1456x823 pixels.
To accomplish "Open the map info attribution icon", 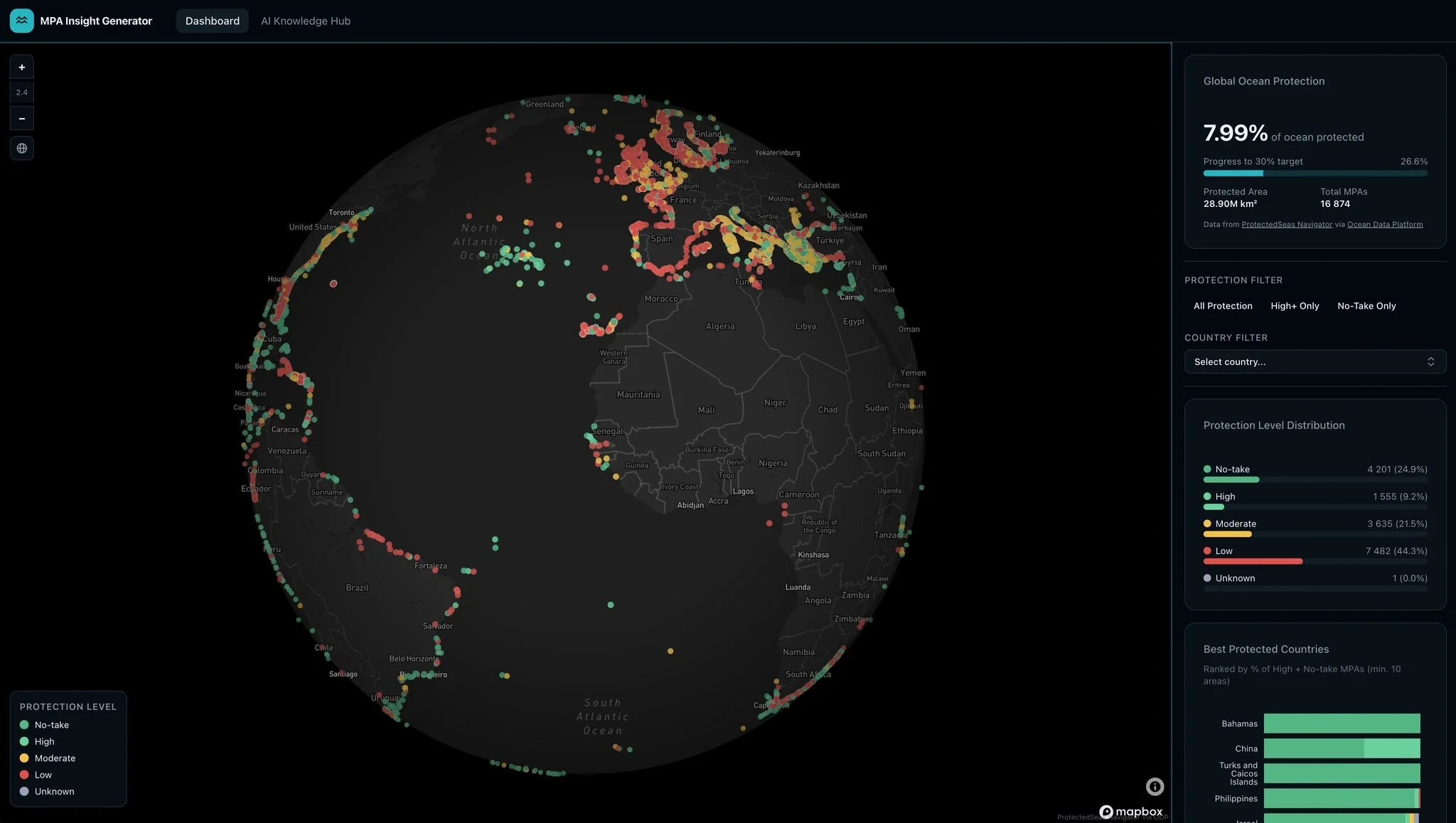I will point(1155,786).
